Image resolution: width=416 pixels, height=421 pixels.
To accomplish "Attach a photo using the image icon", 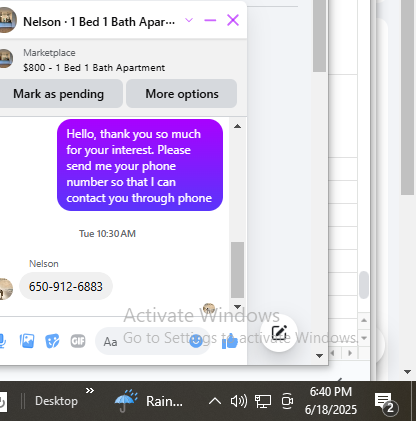I will click(27, 341).
